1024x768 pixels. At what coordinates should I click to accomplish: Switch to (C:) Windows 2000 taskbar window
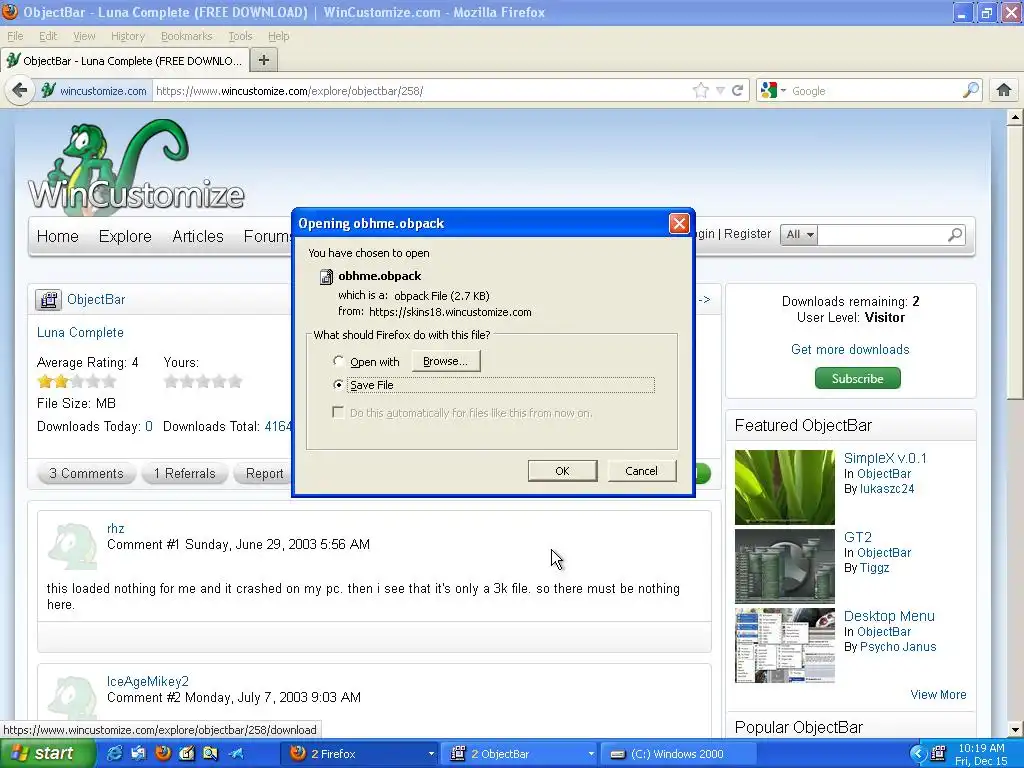(x=677, y=754)
